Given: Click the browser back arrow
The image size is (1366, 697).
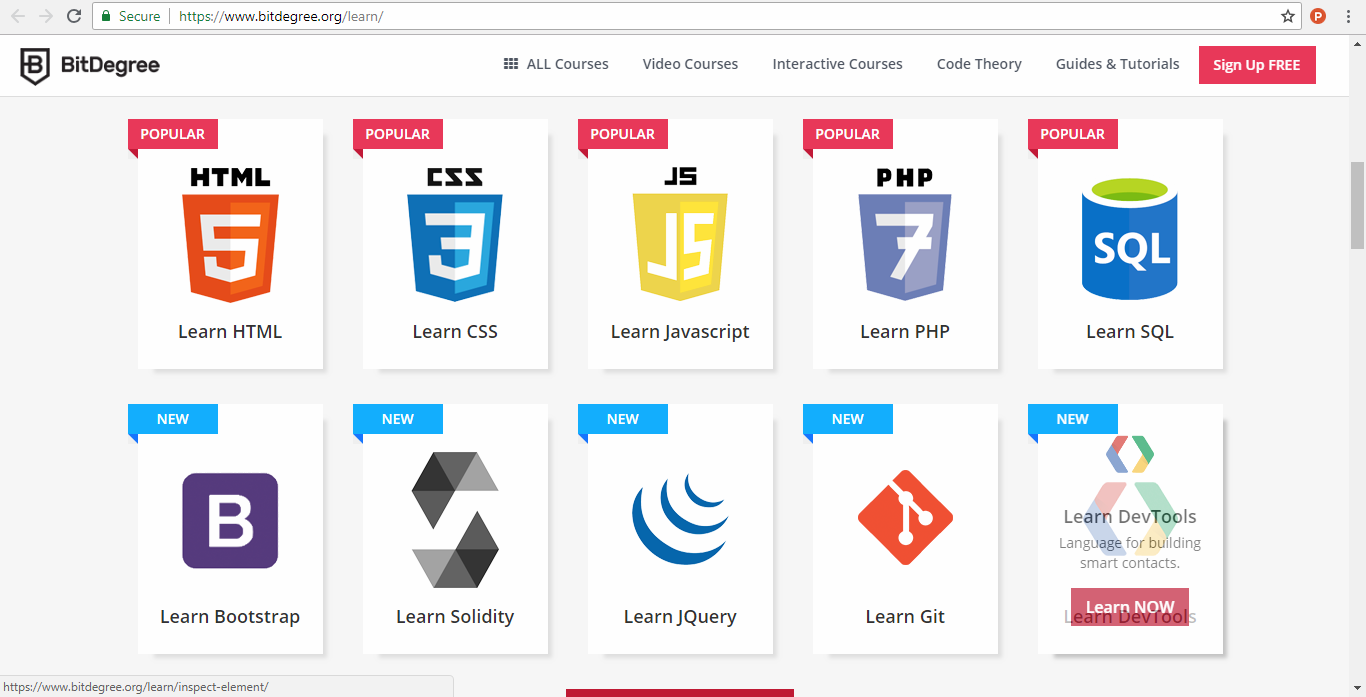Looking at the screenshot, I should pos(17,16).
